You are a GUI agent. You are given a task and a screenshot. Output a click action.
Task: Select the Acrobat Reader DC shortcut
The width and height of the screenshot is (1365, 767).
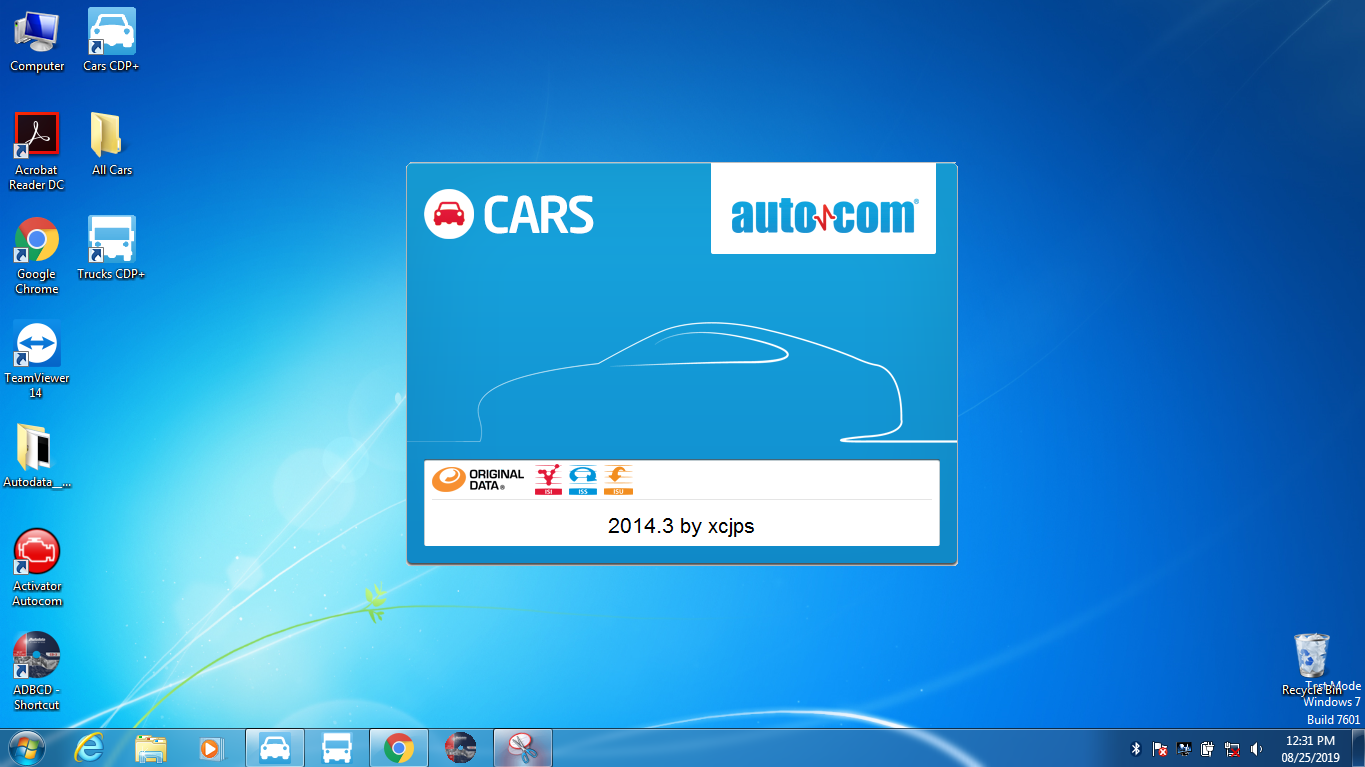(37, 152)
